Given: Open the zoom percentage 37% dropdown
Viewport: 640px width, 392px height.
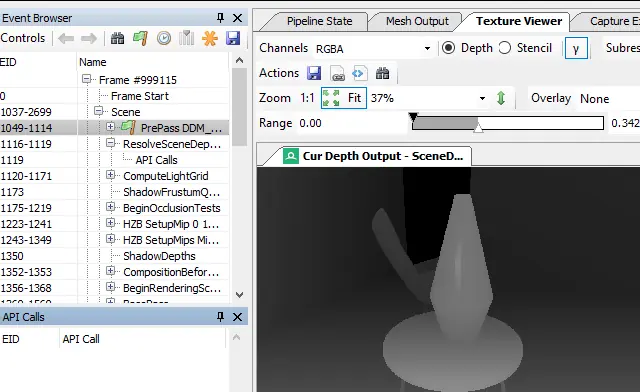Looking at the screenshot, I should pos(429,98).
